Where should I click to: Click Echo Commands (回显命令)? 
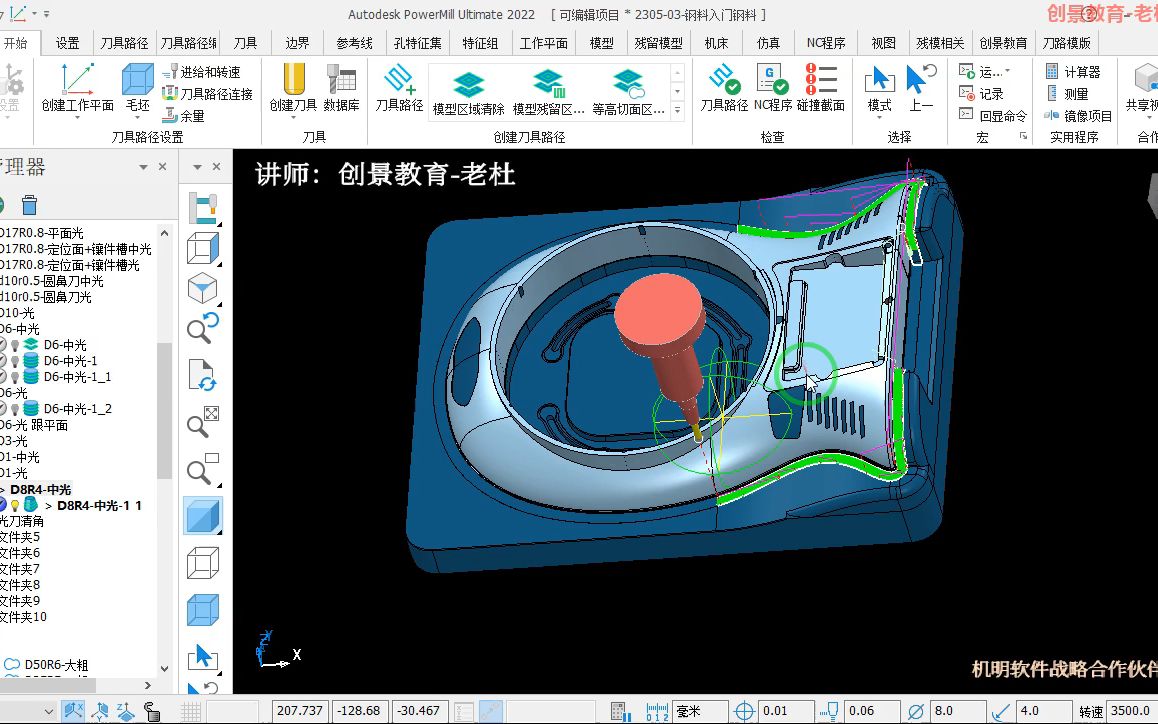(993, 115)
